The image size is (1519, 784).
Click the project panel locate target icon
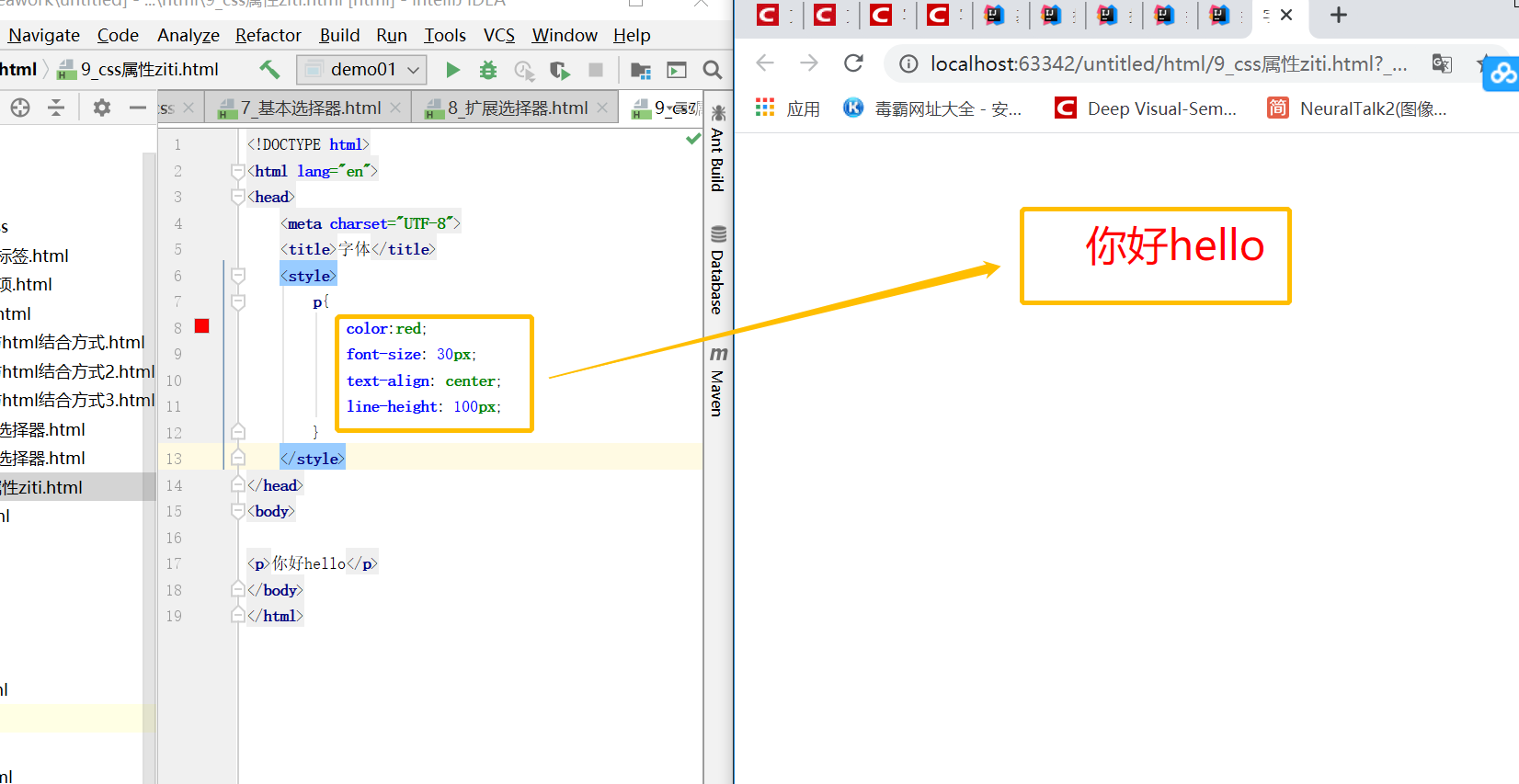pos(20,108)
